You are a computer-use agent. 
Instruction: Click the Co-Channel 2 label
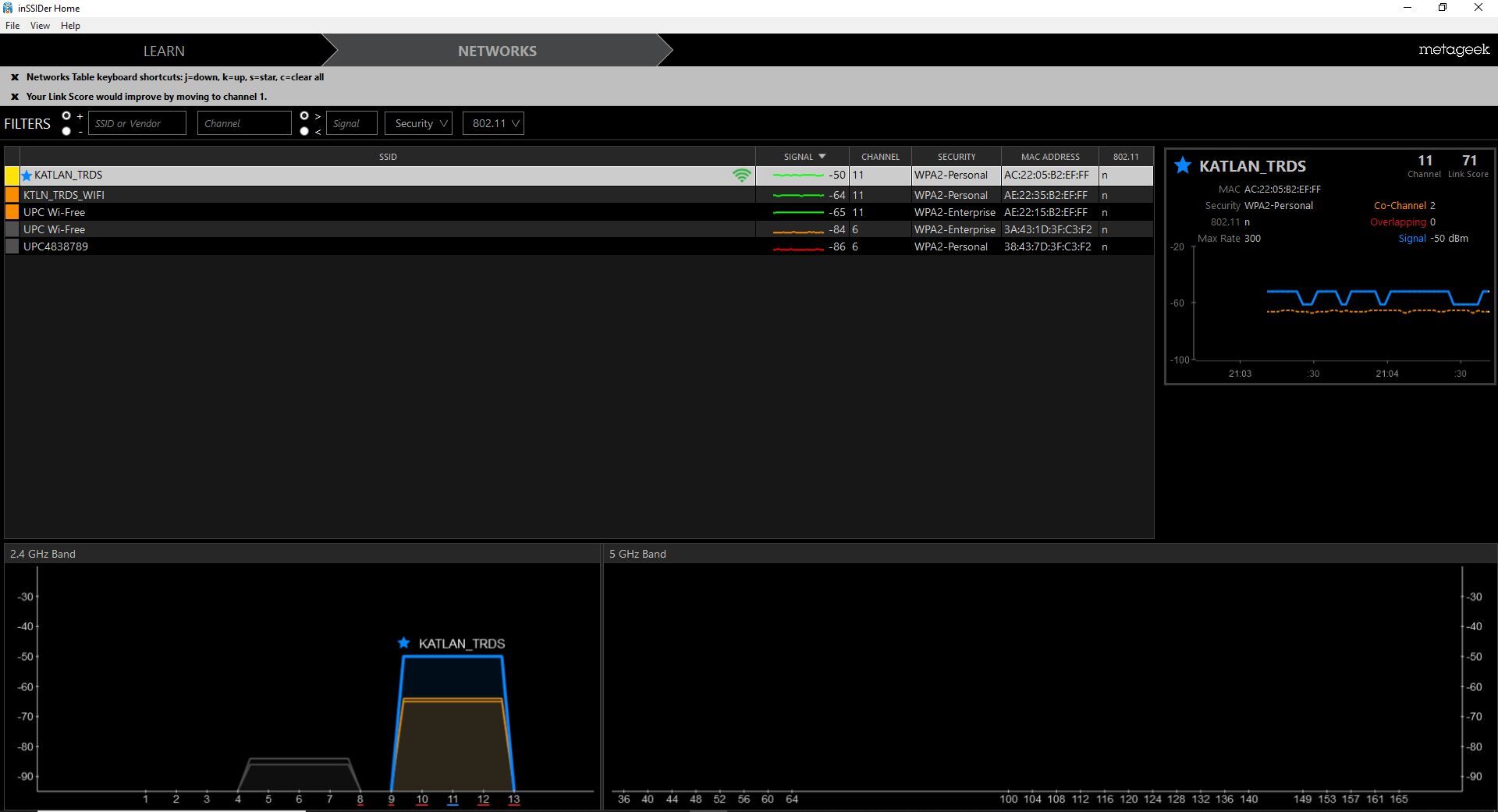click(1404, 206)
